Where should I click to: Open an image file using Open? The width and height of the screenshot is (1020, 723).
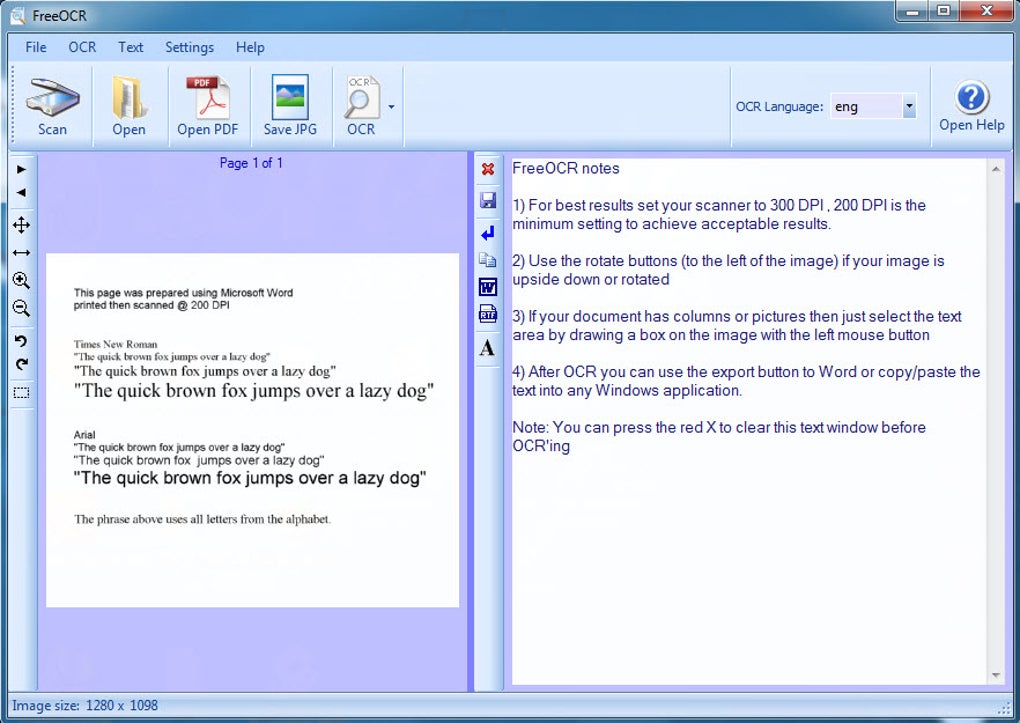(x=129, y=107)
